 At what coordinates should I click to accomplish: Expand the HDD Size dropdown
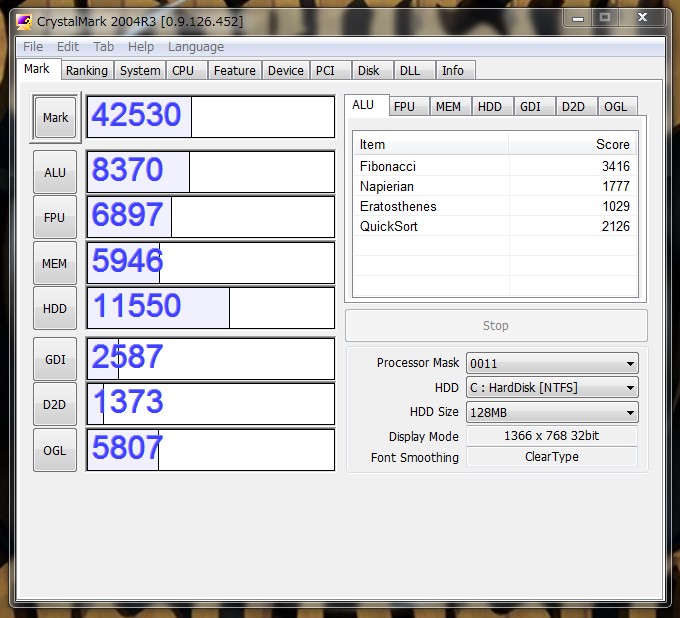click(x=552, y=412)
